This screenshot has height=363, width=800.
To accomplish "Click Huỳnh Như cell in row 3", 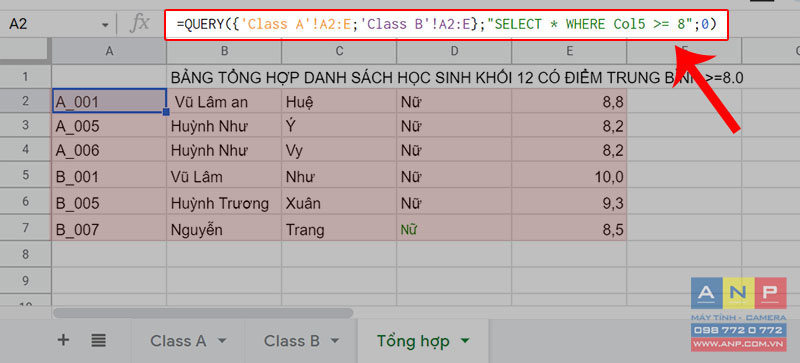I will (x=224, y=126).
